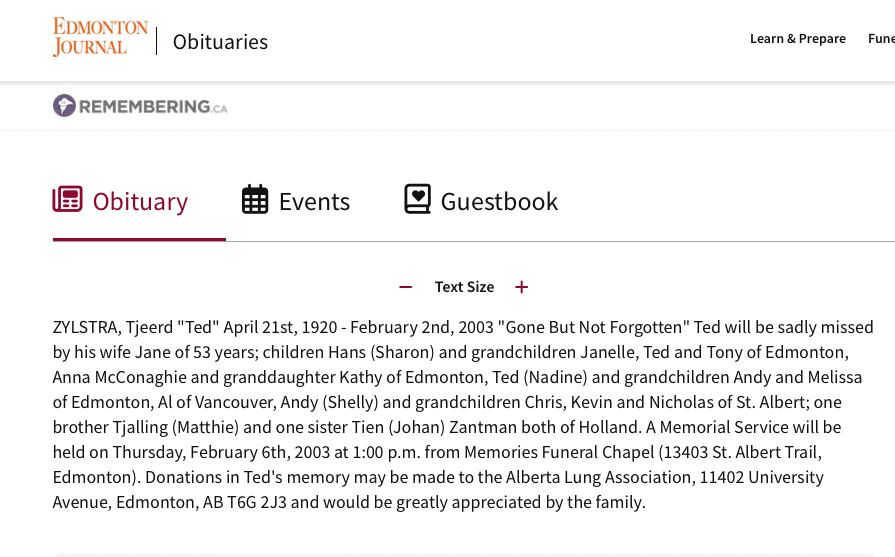Click the red underline below Obituary tab
This screenshot has height=557, width=895.
coord(139,240)
